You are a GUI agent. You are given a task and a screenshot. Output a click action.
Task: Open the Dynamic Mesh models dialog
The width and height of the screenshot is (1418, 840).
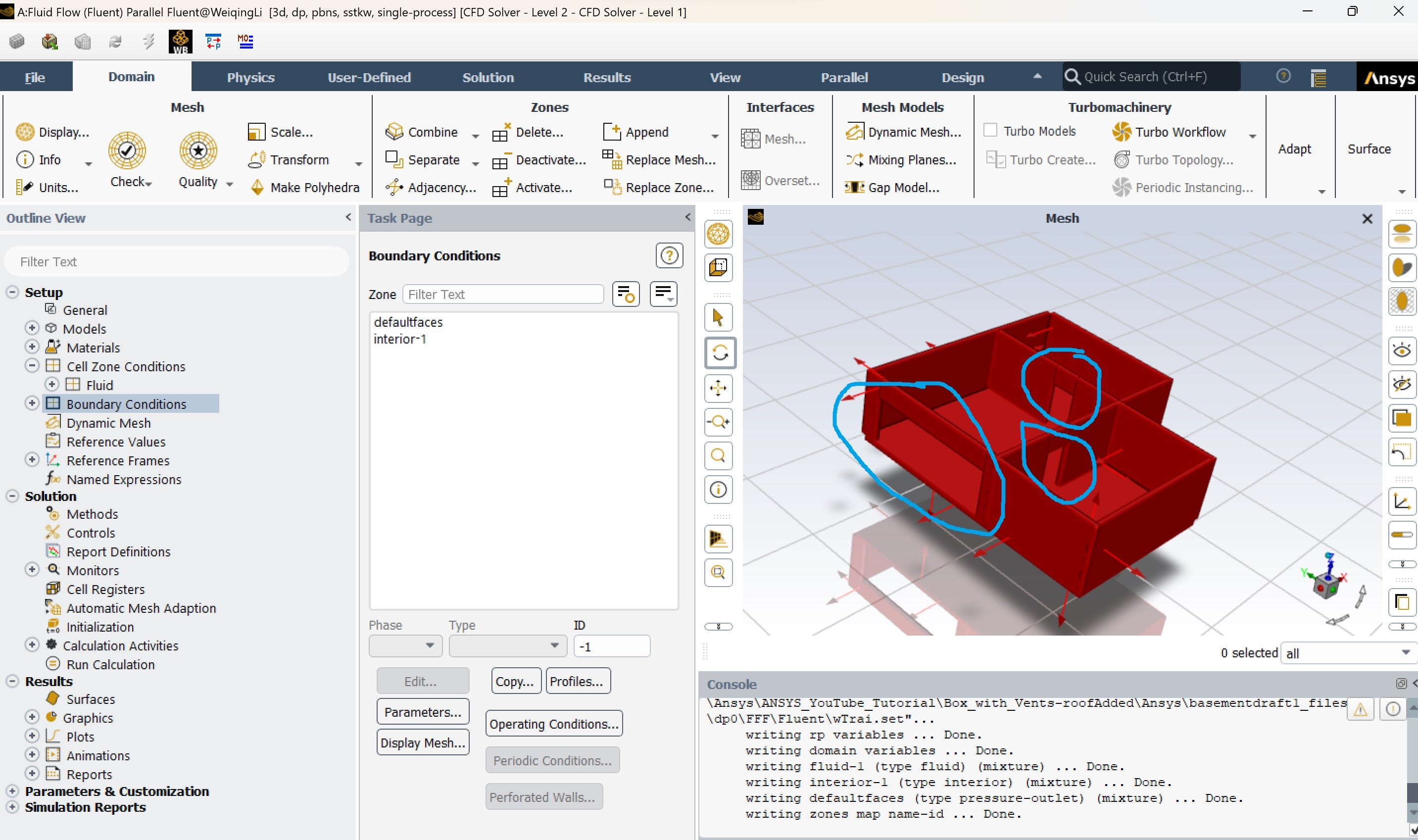[x=904, y=132]
